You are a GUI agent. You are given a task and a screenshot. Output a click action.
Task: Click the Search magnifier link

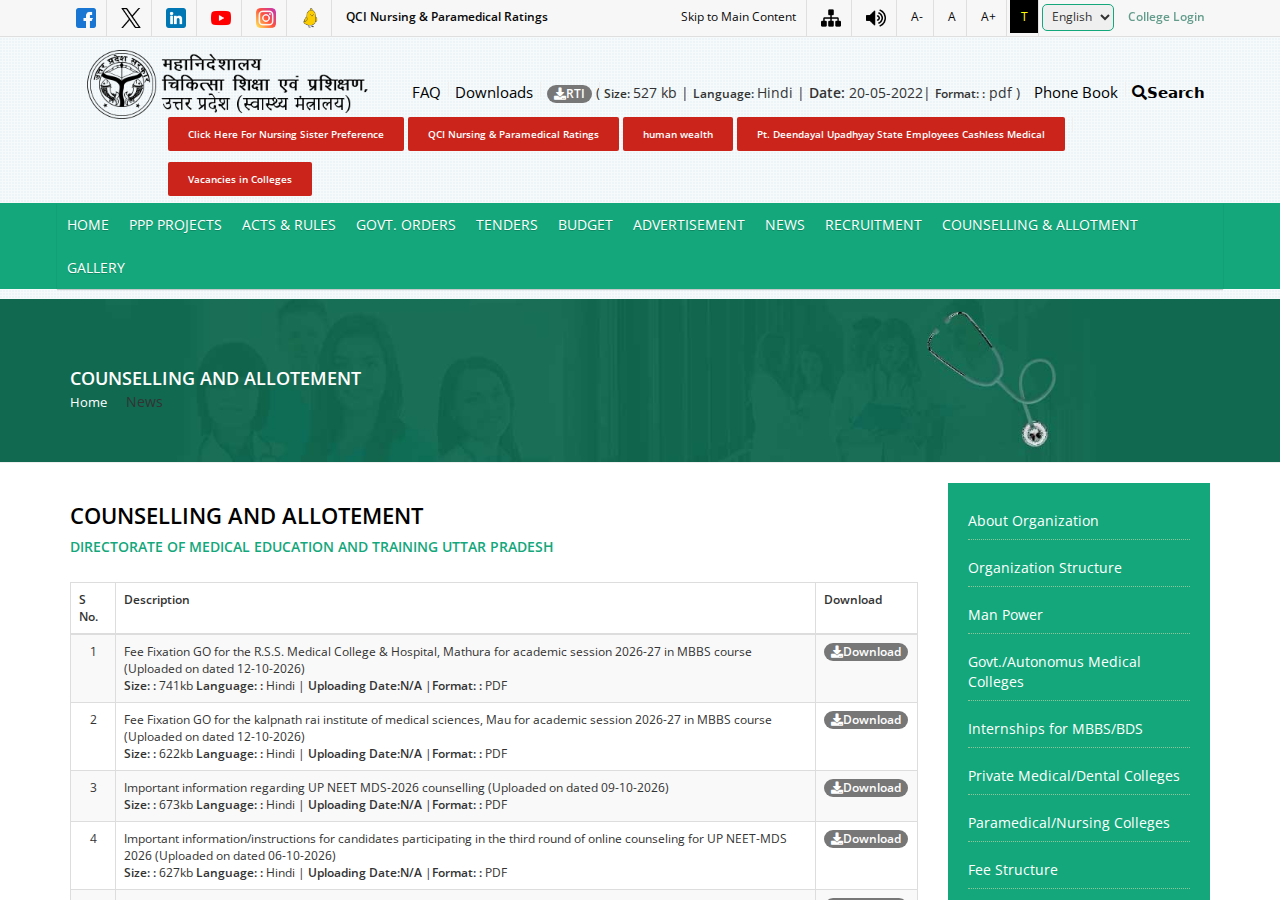click(x=1168, y=92)
